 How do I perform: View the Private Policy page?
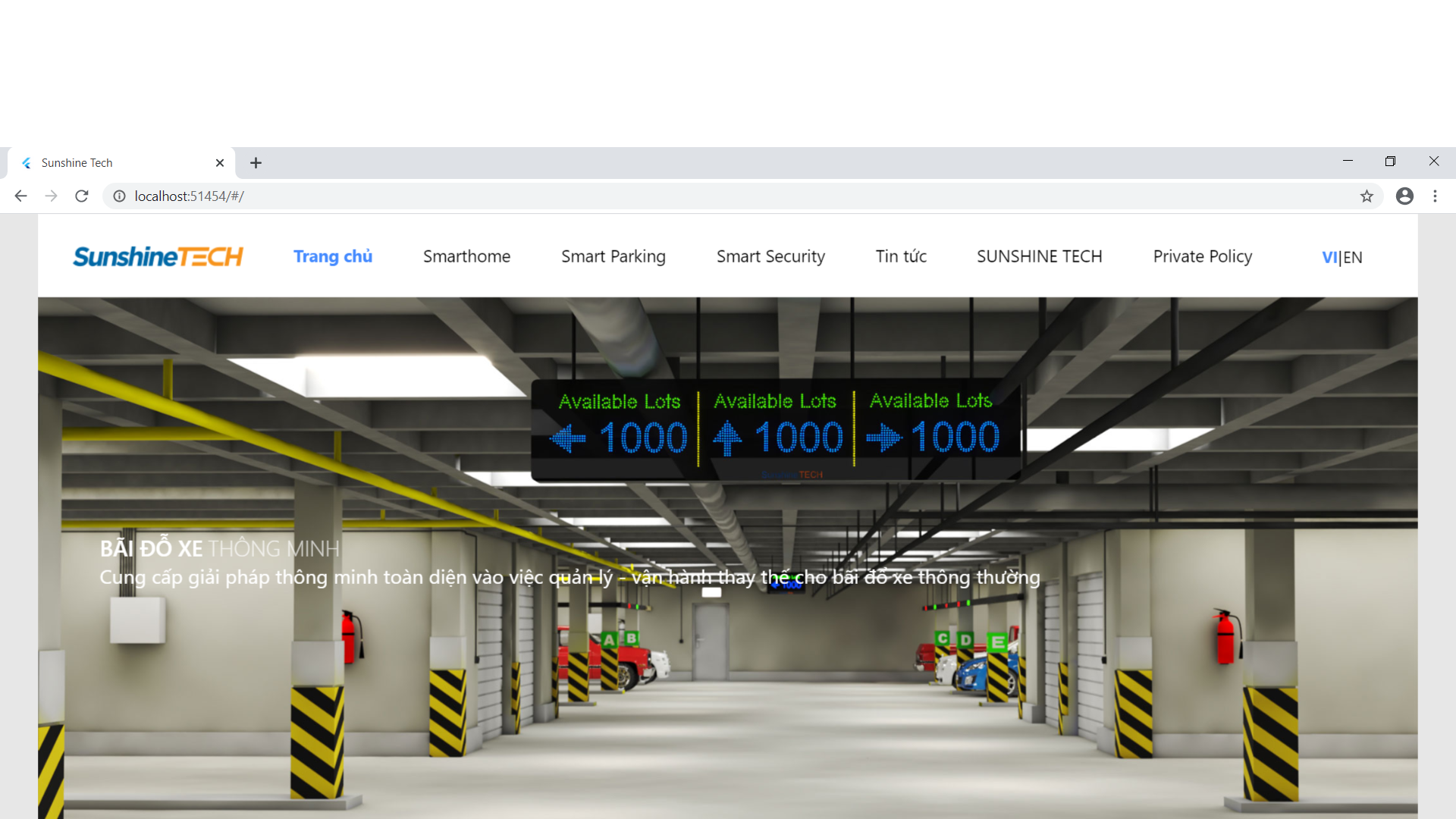(1202, 256)
